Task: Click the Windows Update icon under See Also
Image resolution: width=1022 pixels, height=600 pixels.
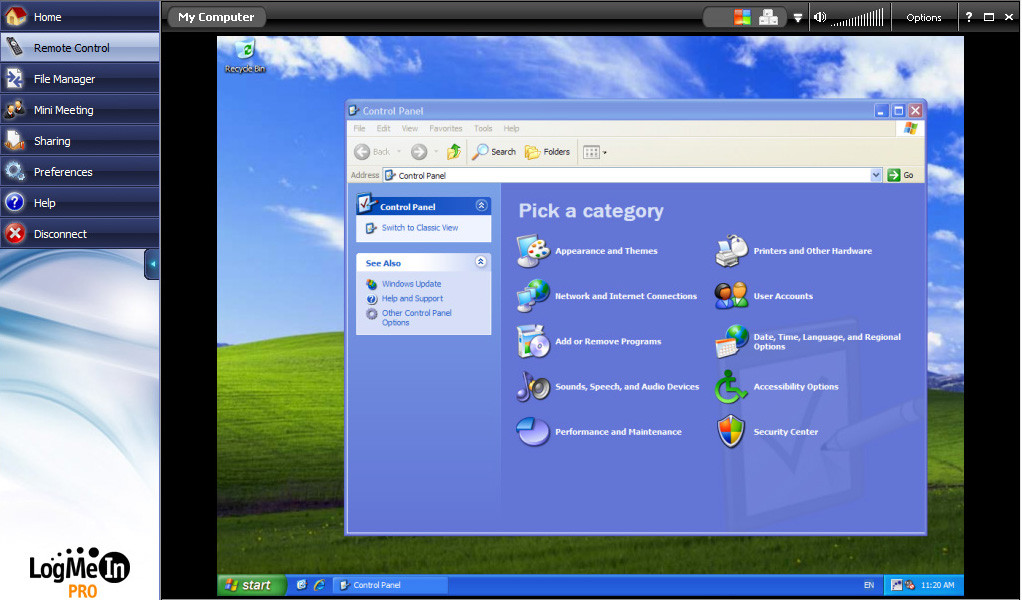Action: point(372,284)
